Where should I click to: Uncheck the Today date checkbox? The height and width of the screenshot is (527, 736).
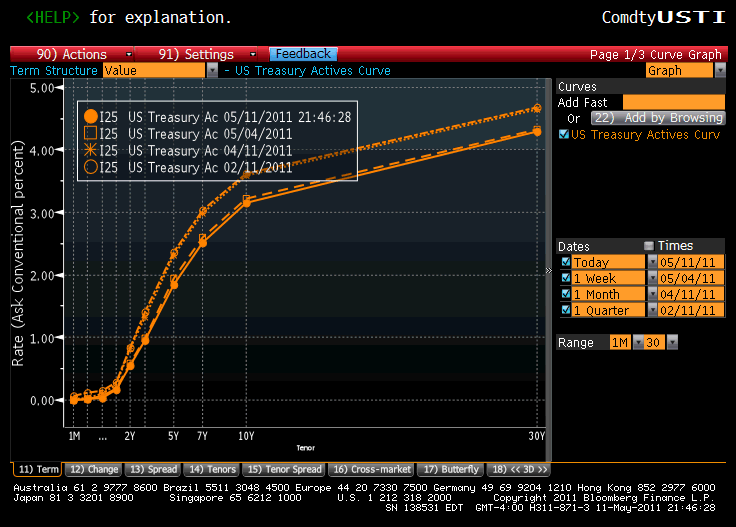tap(566, 262)
